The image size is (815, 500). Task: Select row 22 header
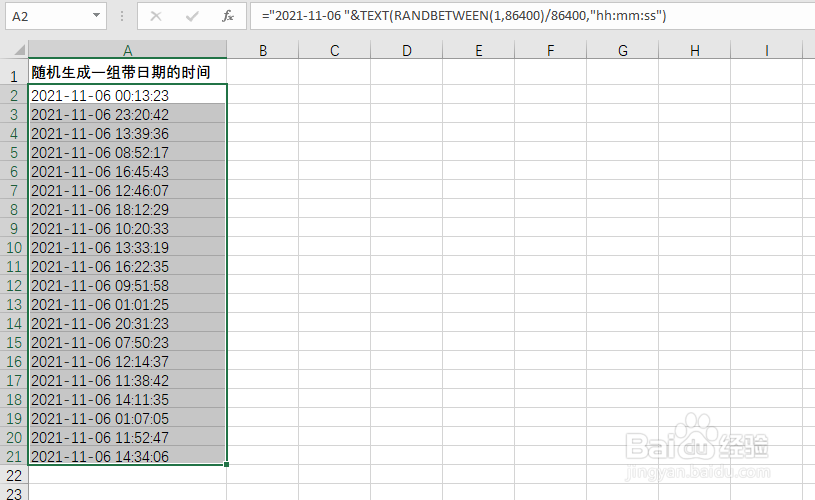[14, 475]
